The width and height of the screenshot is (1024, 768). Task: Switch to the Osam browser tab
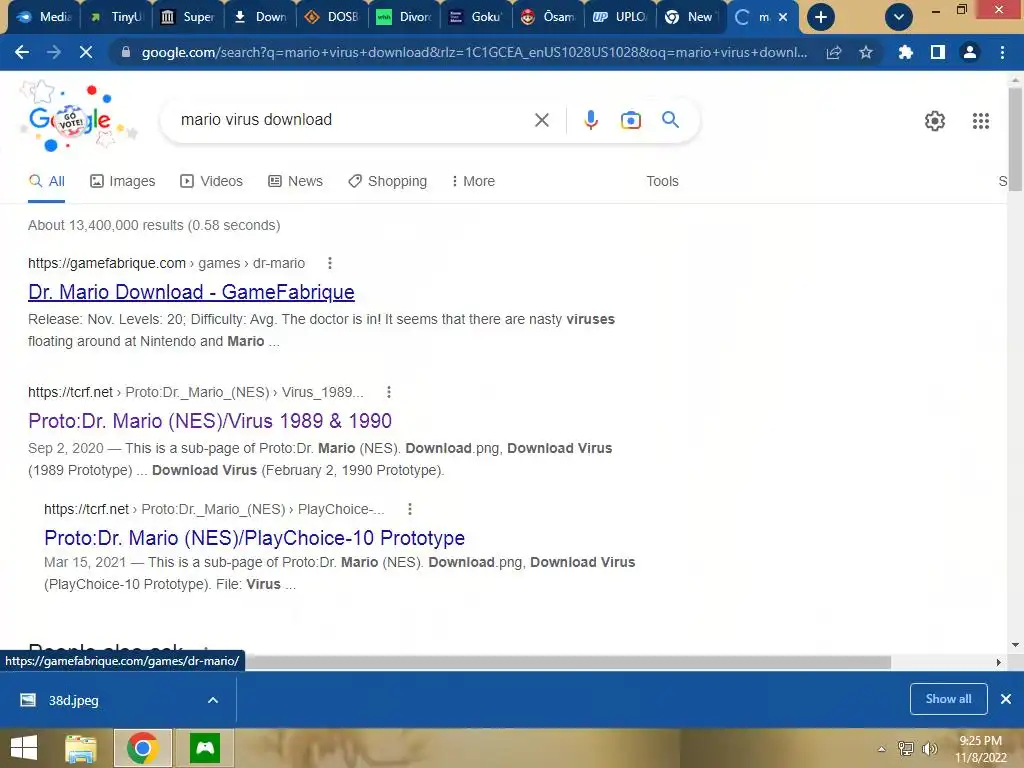[x=547, y=17]
